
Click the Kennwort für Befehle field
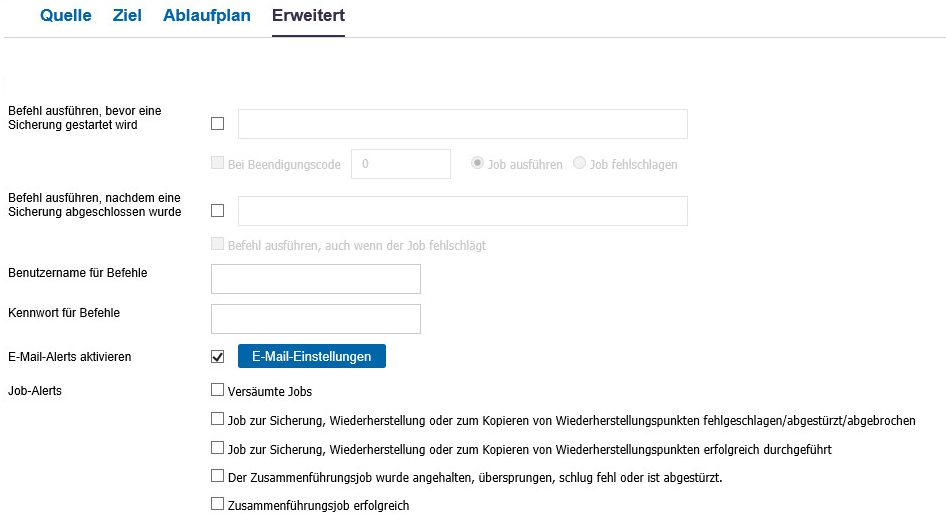coord(316,319)
